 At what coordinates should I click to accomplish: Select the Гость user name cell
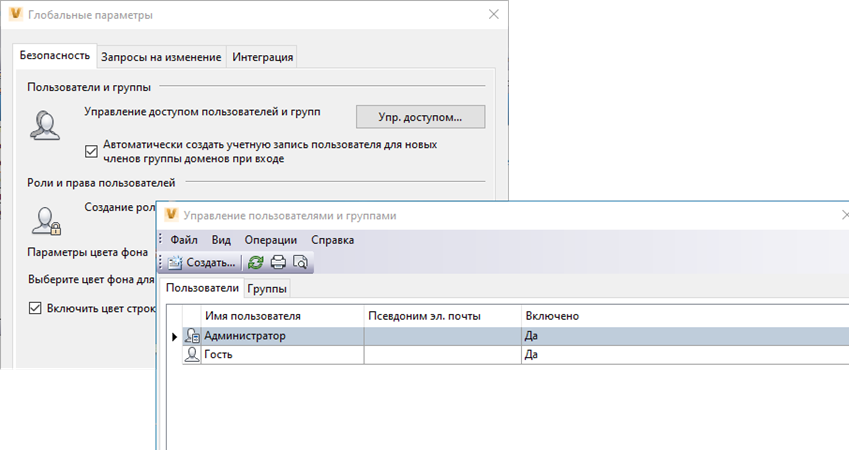[283, 354]
